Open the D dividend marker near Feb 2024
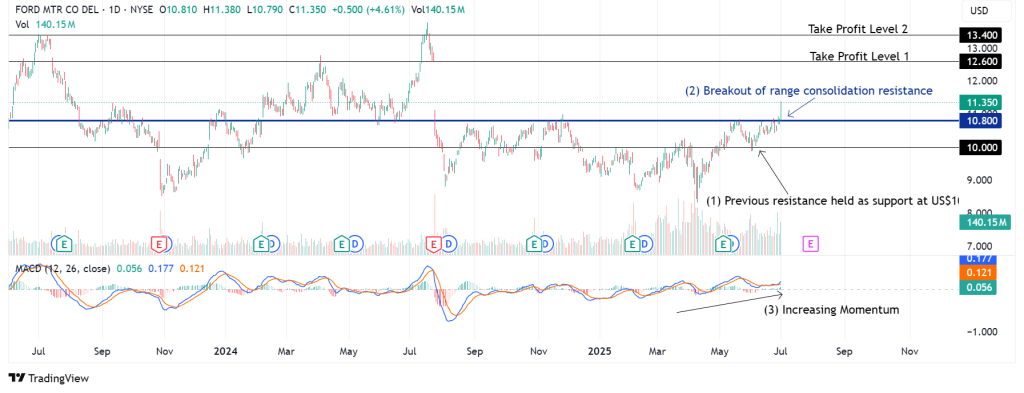Image resolution: width=1024 pixels, height=393 pixels. (273, 244)
